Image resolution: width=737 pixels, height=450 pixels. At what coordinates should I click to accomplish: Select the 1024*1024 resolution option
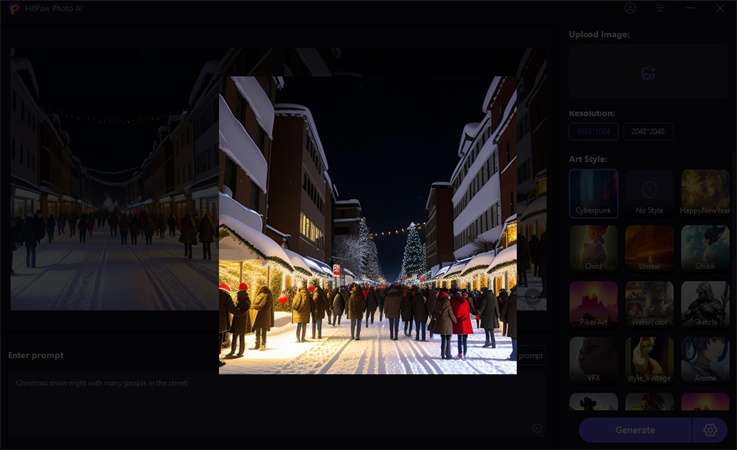594,131
